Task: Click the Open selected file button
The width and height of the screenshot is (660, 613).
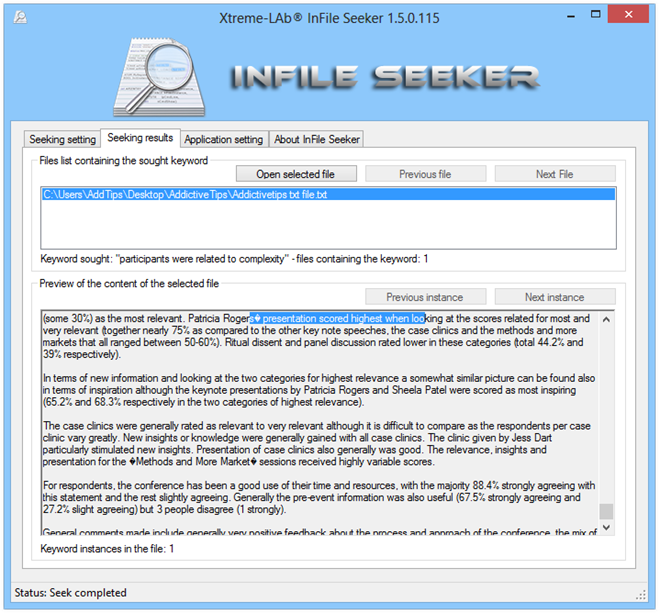Action: click(296, 174)
